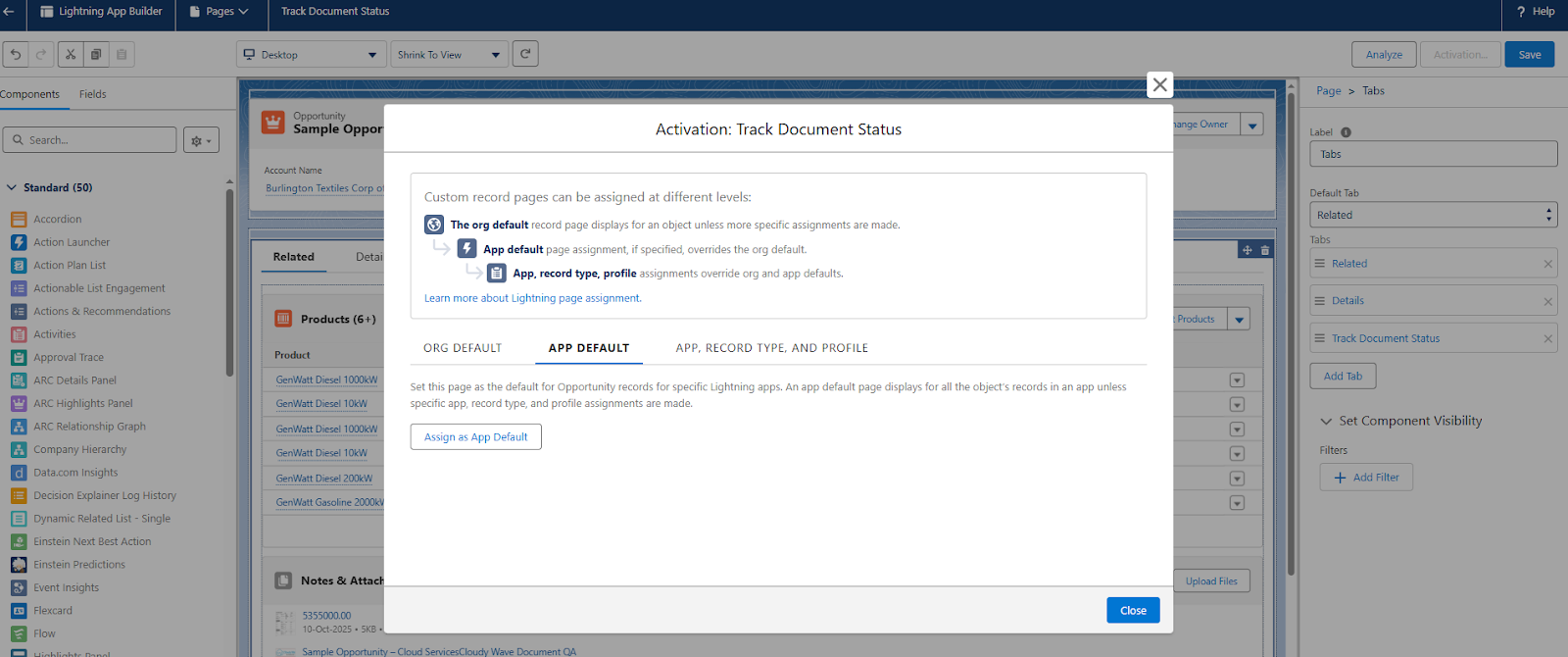Click the Accordion component icon

tap(19, 220)
